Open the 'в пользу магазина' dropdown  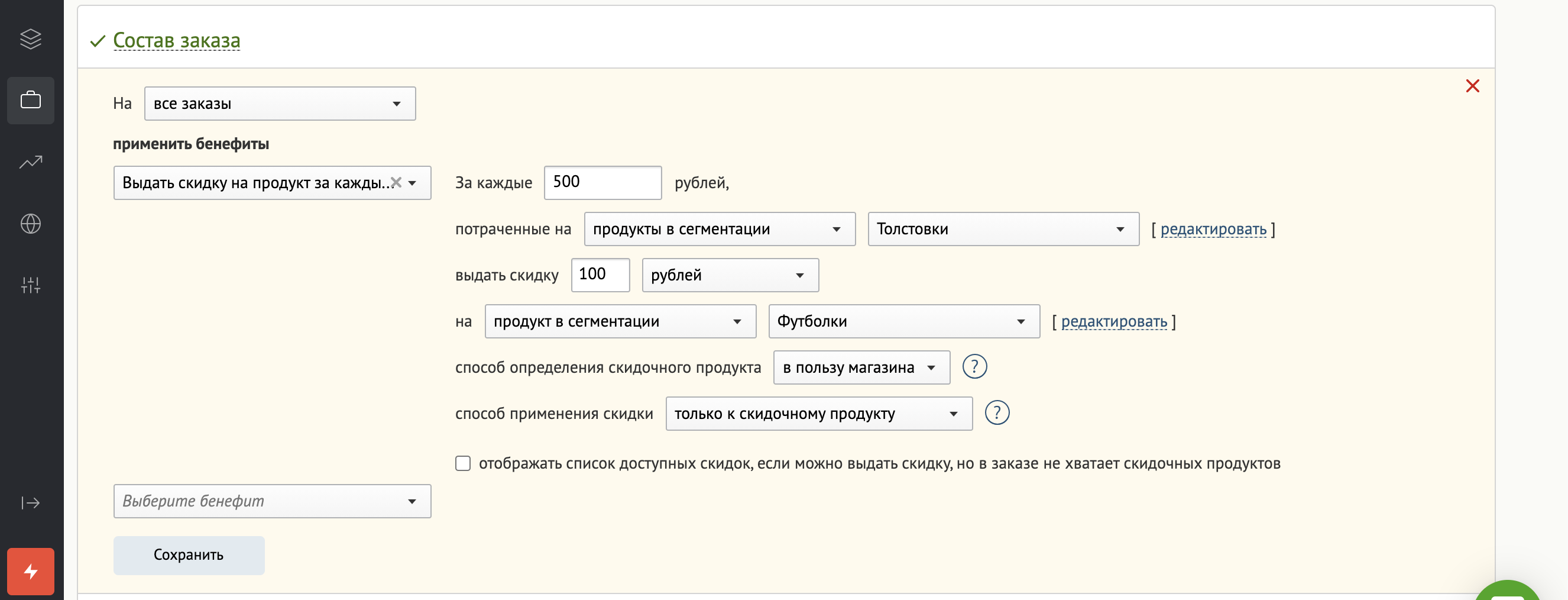[x=861, y=368]
